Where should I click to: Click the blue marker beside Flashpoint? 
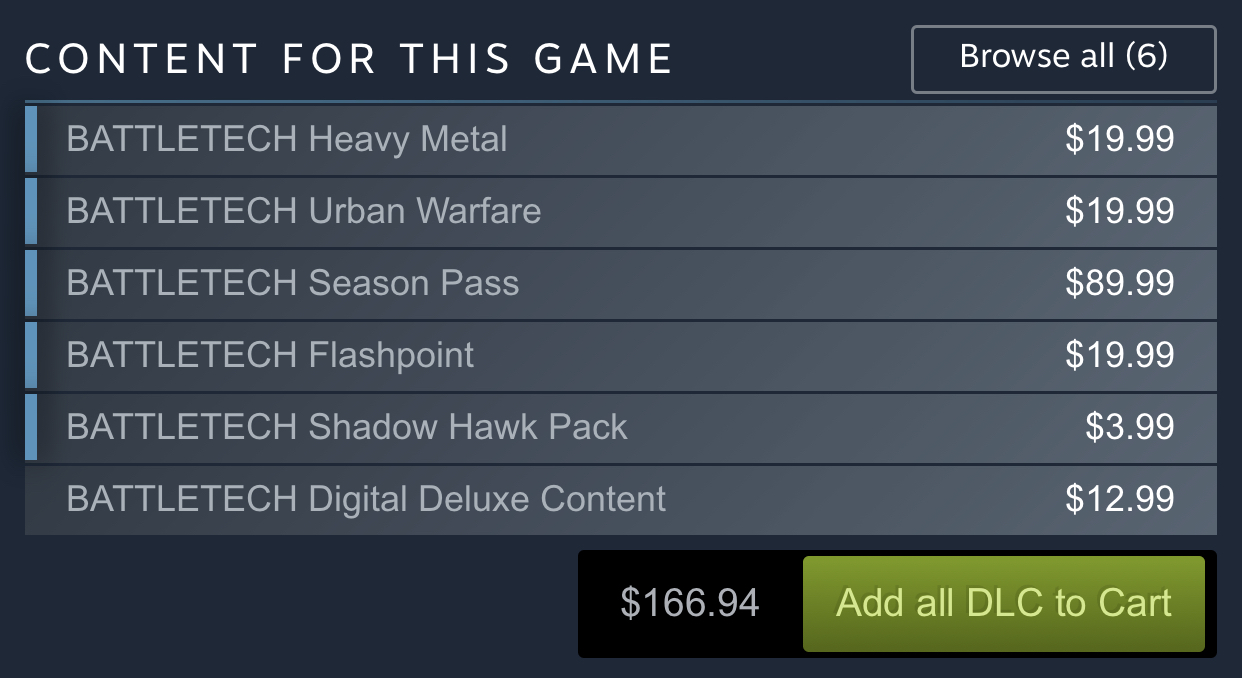coord(31,355)
